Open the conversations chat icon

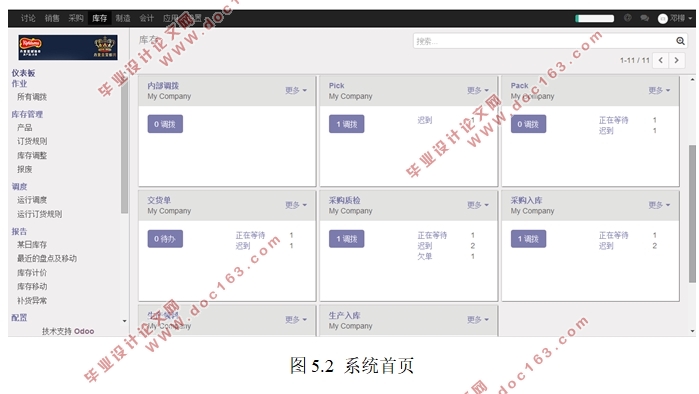coord(644,18)
